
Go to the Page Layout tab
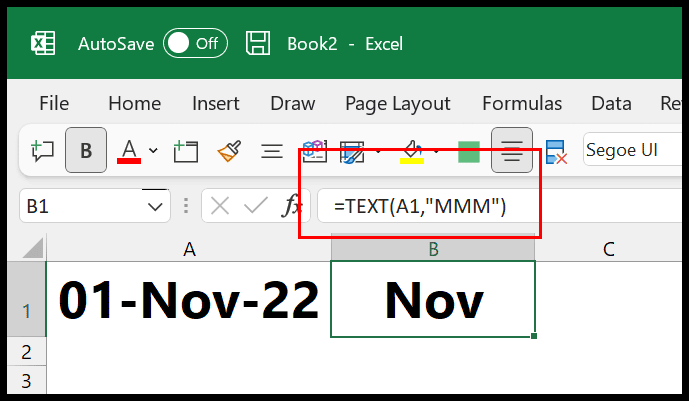398,104
